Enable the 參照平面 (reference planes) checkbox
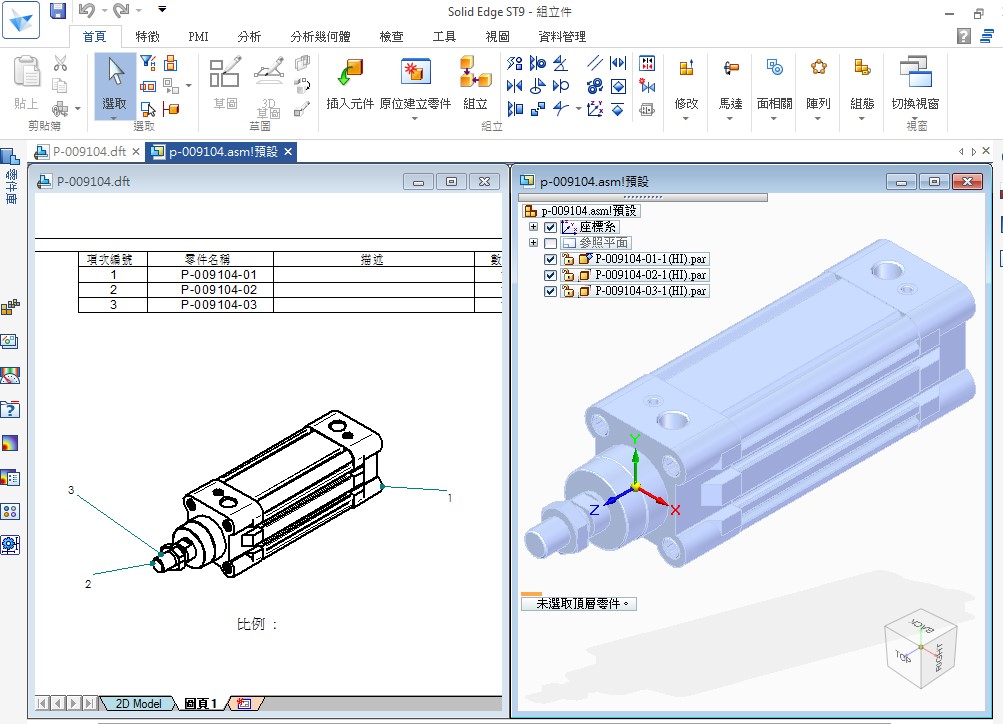 pyautogui.click(x=550, y=243)
